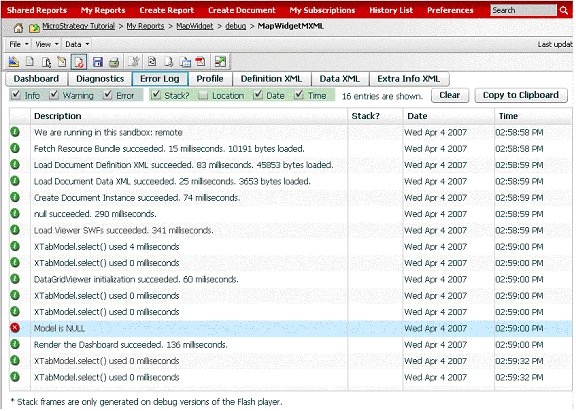576x411 pixels.
Task: Click the printer icon in the toolbar
Action: point(114,62)
